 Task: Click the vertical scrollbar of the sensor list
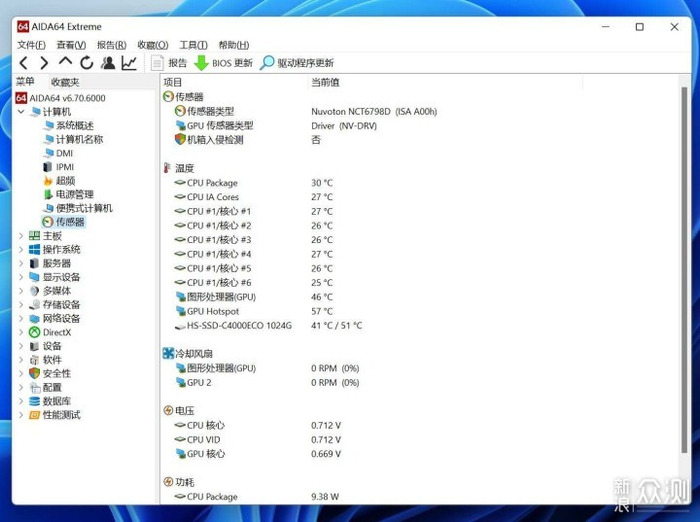pyautogui.click(x=684, y=270)
